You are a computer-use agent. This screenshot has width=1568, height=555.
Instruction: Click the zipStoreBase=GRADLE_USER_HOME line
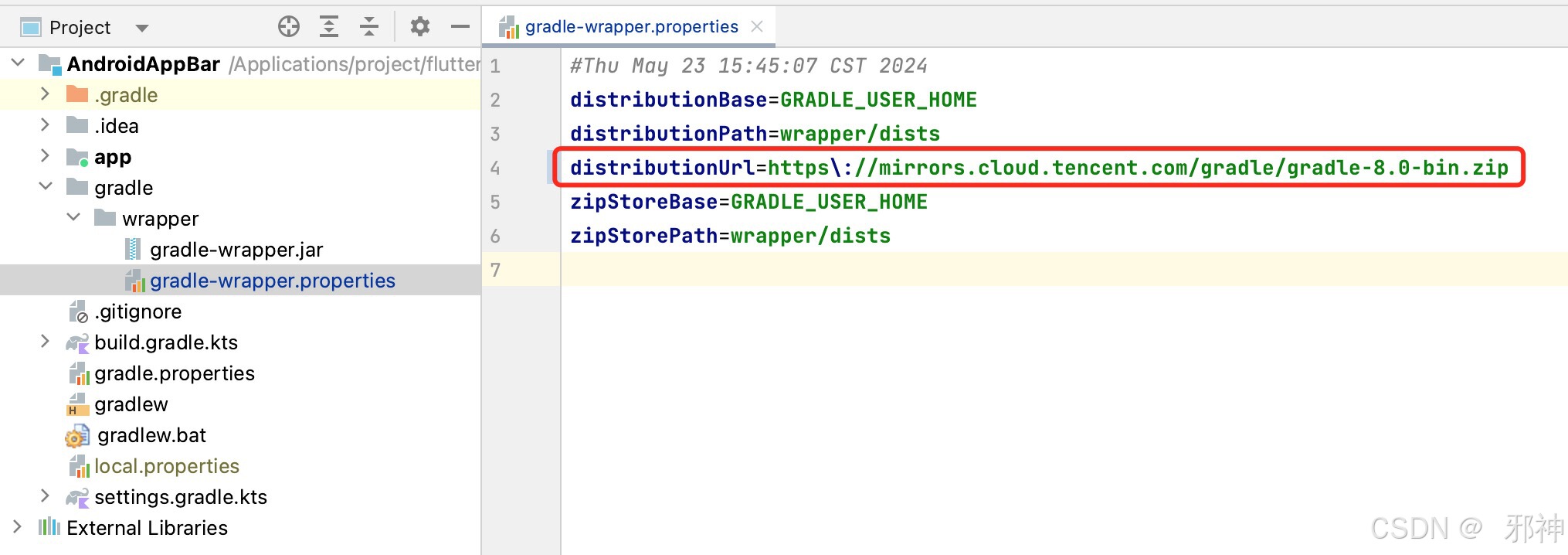[748, 202]
